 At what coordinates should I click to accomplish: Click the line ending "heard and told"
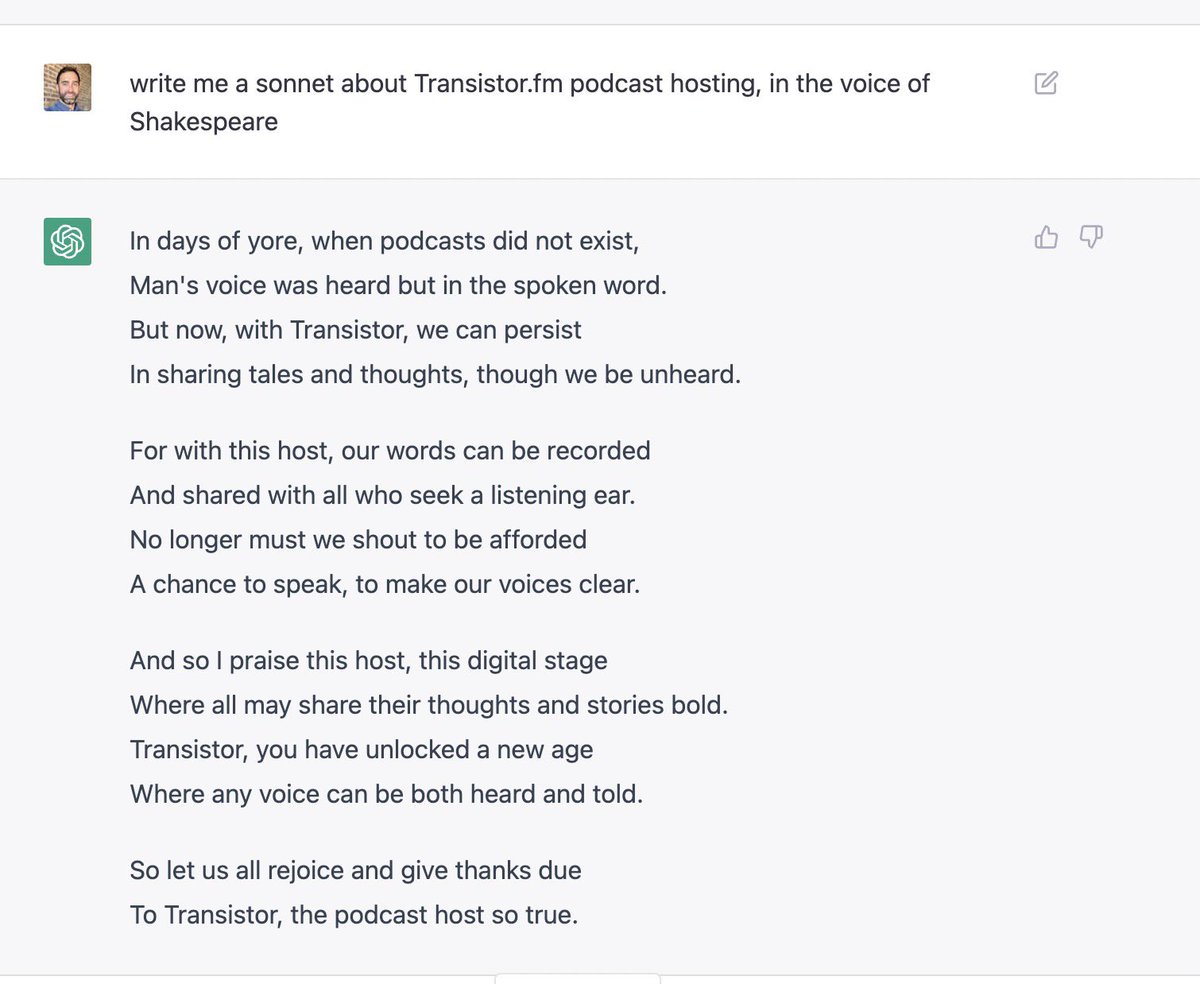coord(386,794)
